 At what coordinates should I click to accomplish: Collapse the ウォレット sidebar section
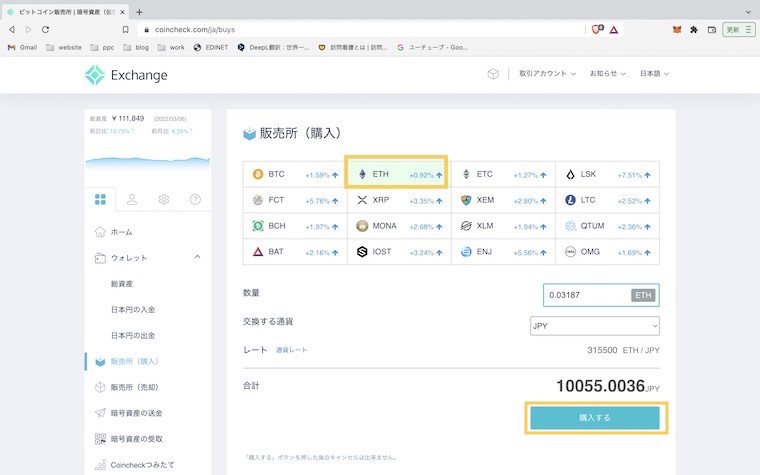(197, 258)
